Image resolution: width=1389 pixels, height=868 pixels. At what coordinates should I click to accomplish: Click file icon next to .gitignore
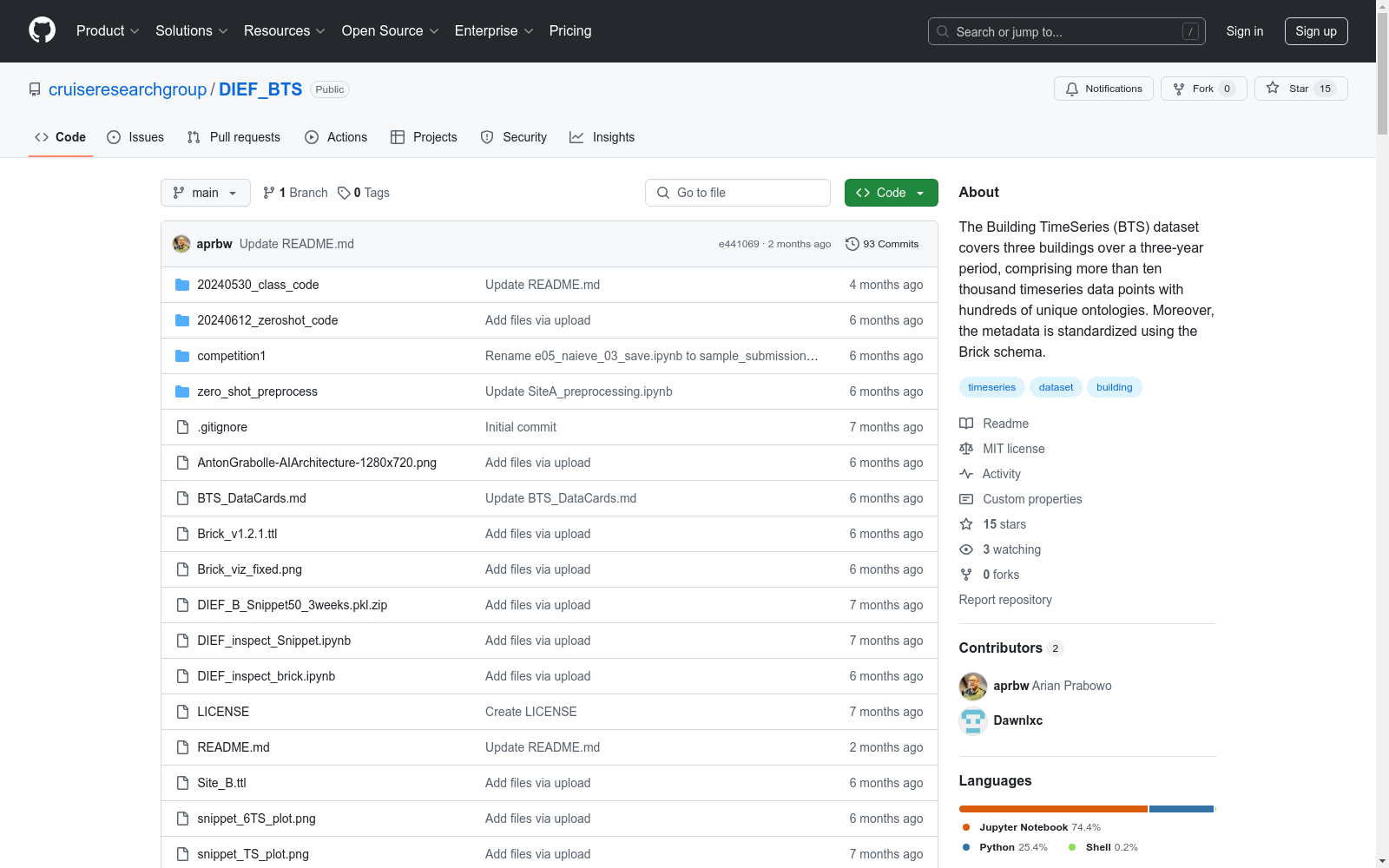182,427
